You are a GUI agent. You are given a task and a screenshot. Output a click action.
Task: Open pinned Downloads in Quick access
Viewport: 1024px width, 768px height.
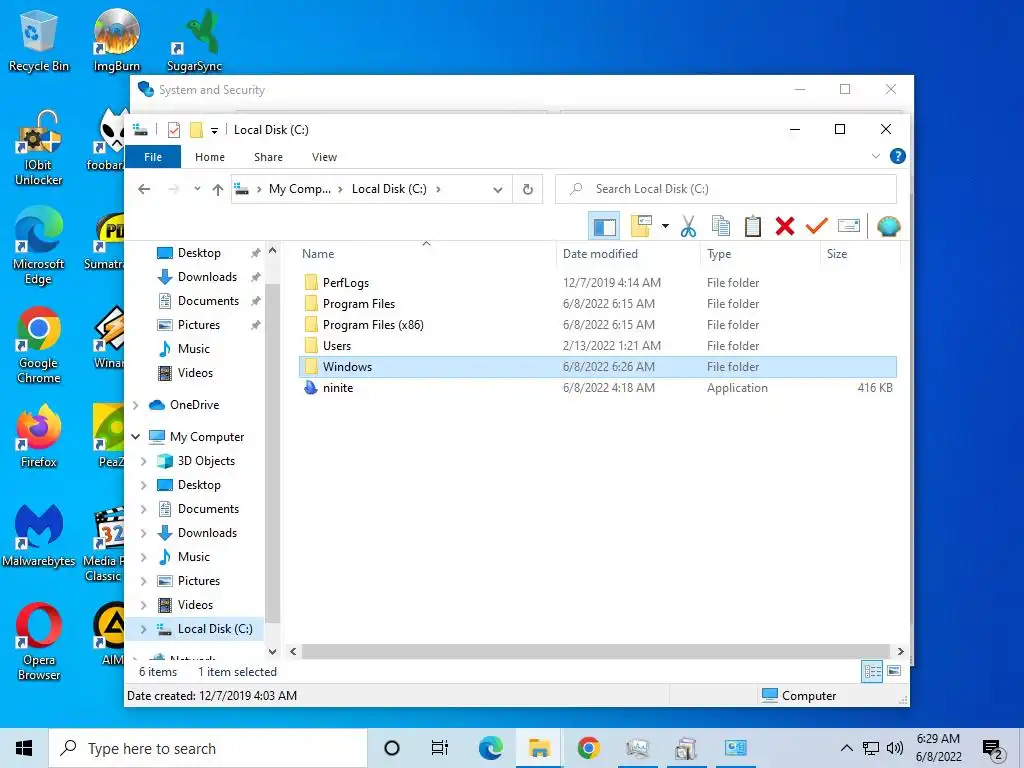(x=207, y=277)
